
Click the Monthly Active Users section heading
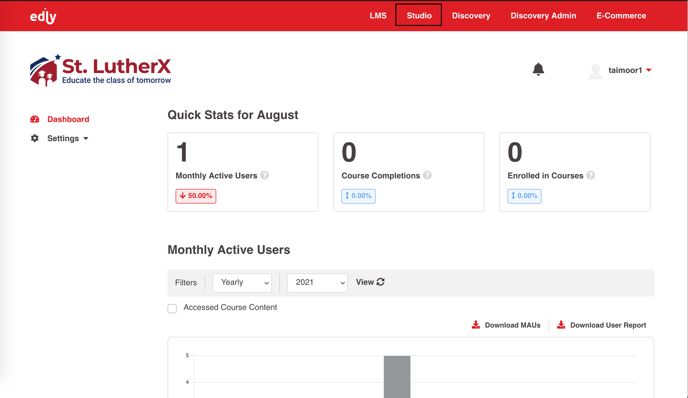[x=229, y=250]
